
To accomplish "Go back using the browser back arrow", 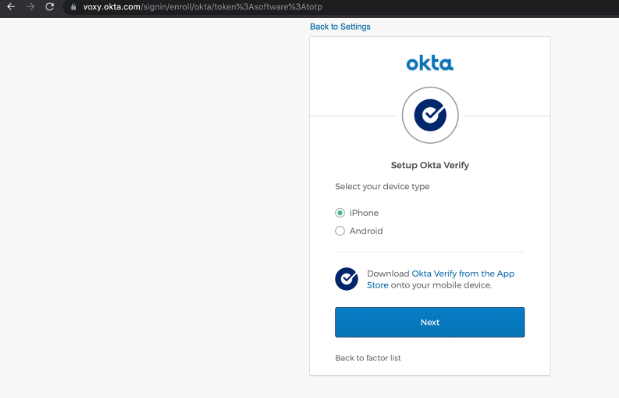I will (x=11, y=7).
